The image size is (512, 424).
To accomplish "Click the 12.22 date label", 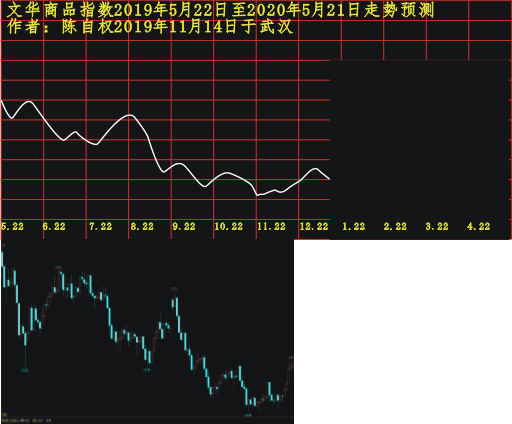I will click(x=314, y=226).
